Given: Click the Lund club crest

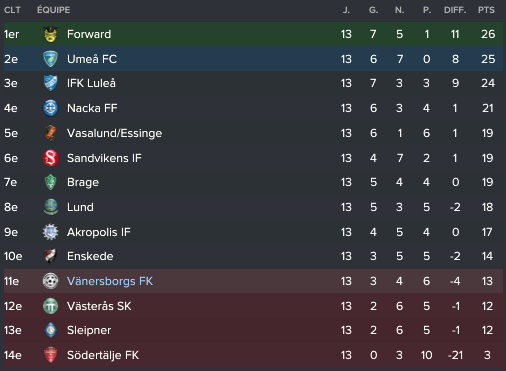Looking at the screenshot, I should click(x=51, y=207).
